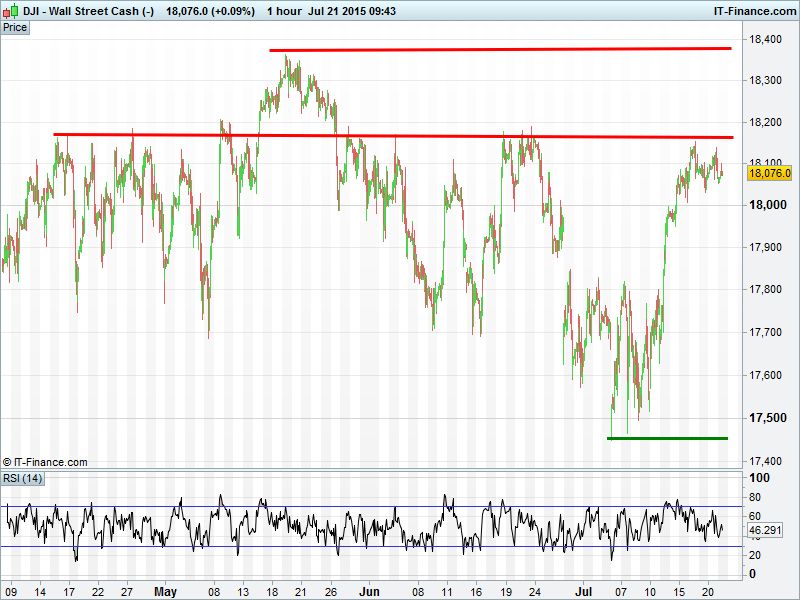Click the 18,400 price axis label
The height and width of the screenshot is (600, 800).
click(x=766, y=39)
